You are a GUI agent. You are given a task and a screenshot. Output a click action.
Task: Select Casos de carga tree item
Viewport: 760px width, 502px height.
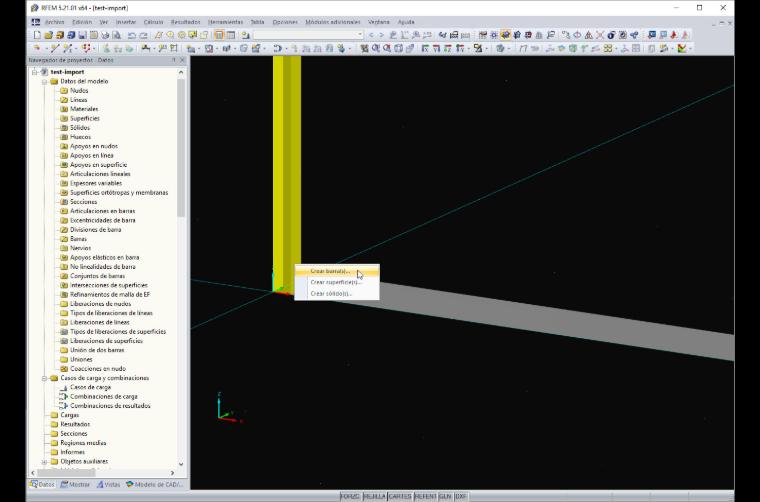click(90, 387)
